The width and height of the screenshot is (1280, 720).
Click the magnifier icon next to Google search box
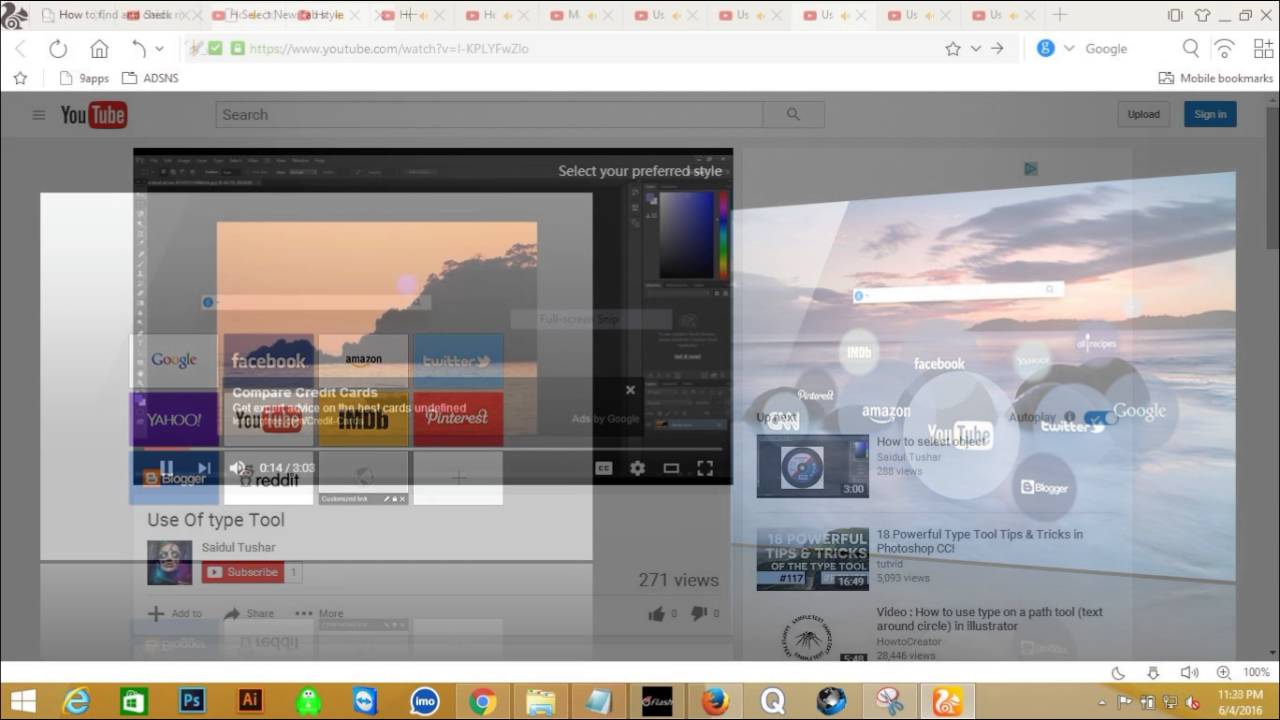click(x=1191, y=48)
